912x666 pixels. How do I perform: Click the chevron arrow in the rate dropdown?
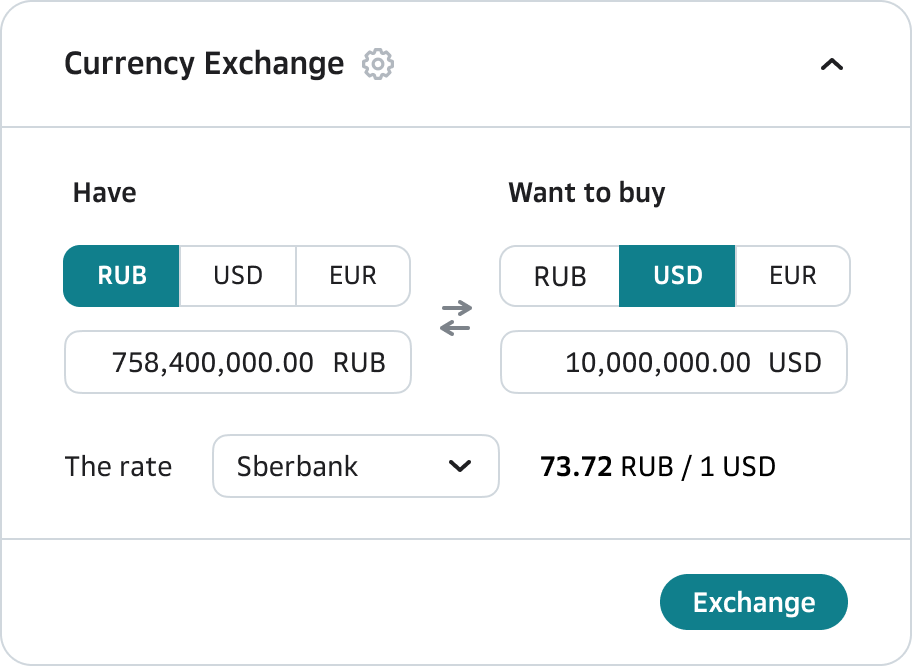460,466
